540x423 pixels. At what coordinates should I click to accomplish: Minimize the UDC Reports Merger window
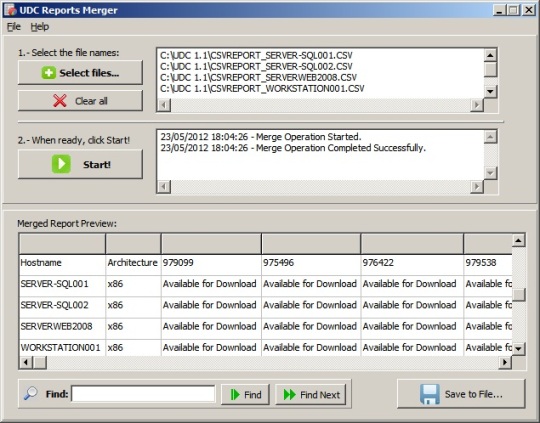[499, 10]
